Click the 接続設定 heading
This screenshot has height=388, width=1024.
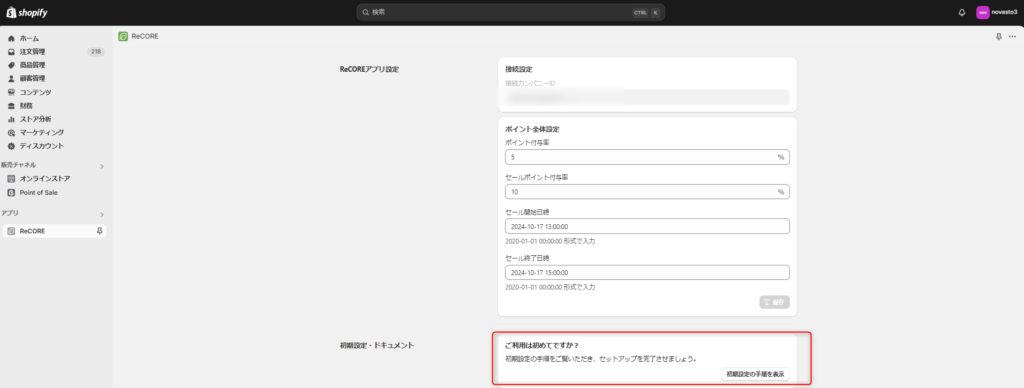point(519,69)
